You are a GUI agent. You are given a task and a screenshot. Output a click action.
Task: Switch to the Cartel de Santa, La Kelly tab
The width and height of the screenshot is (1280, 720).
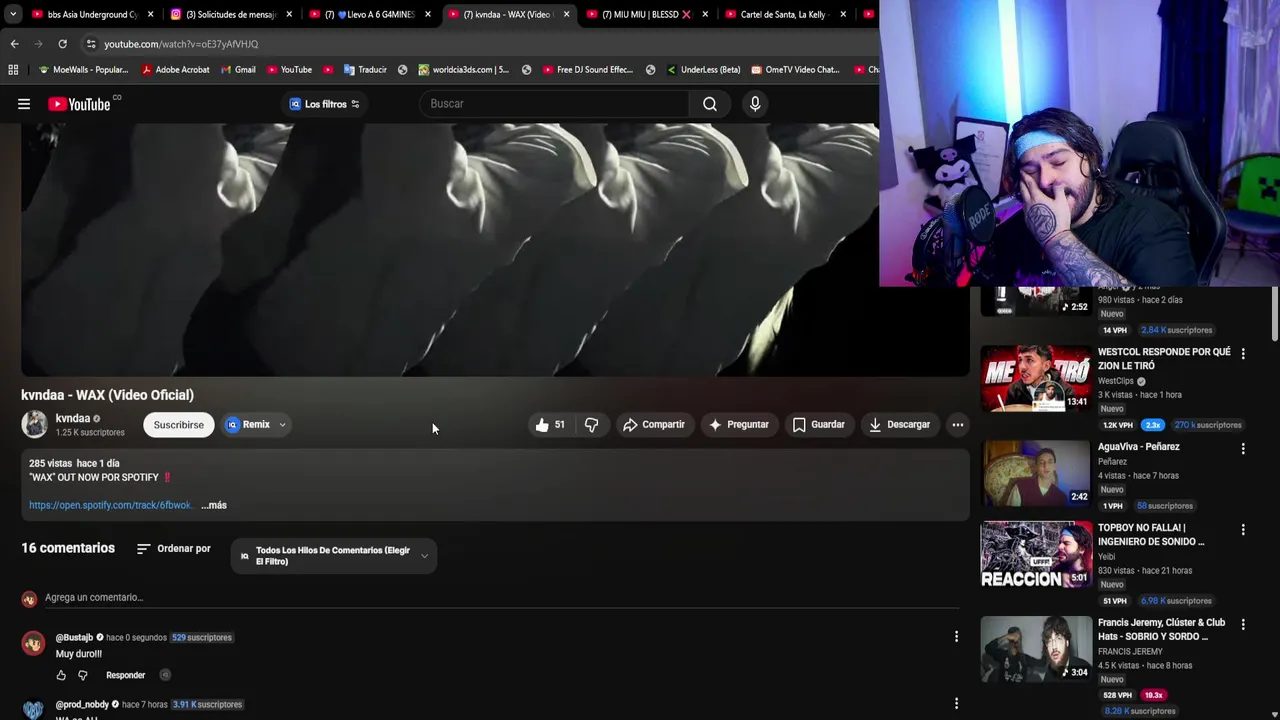(x=786, y=15)
